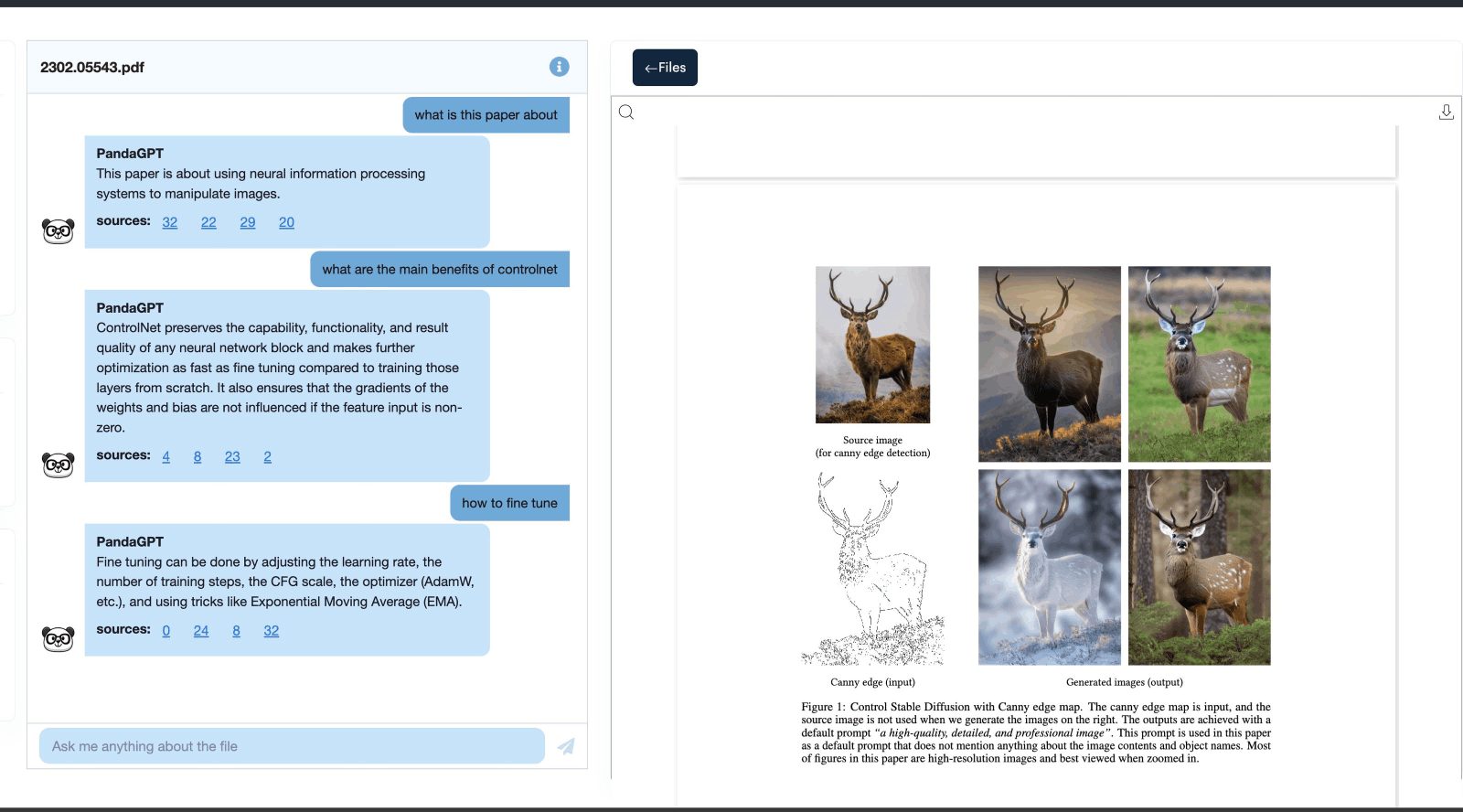Screen dimensions: 1463x812
Task: Open source 0 under the fine tuning answer
Action: click(x=166, y=631)
